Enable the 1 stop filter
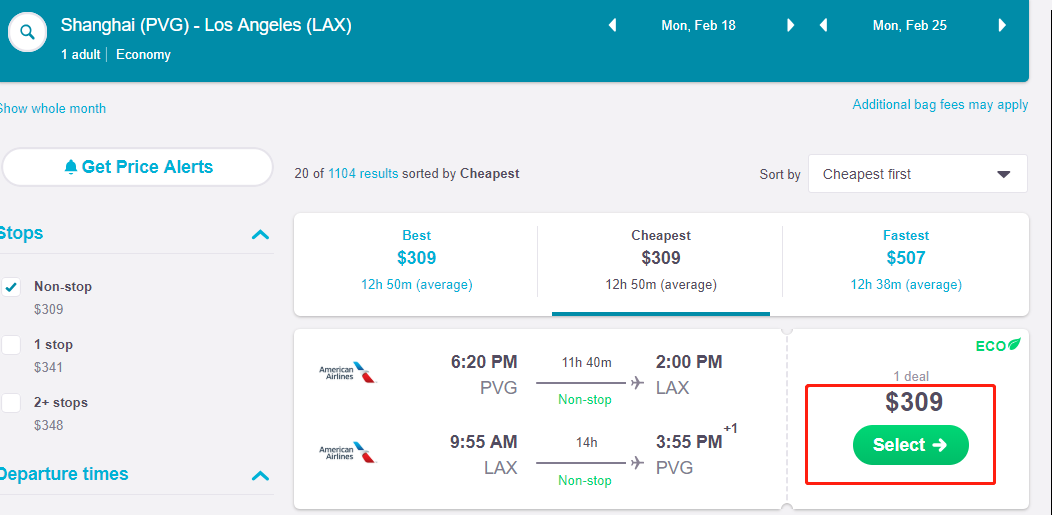1052x515 pixels. [x=12, y=345]
